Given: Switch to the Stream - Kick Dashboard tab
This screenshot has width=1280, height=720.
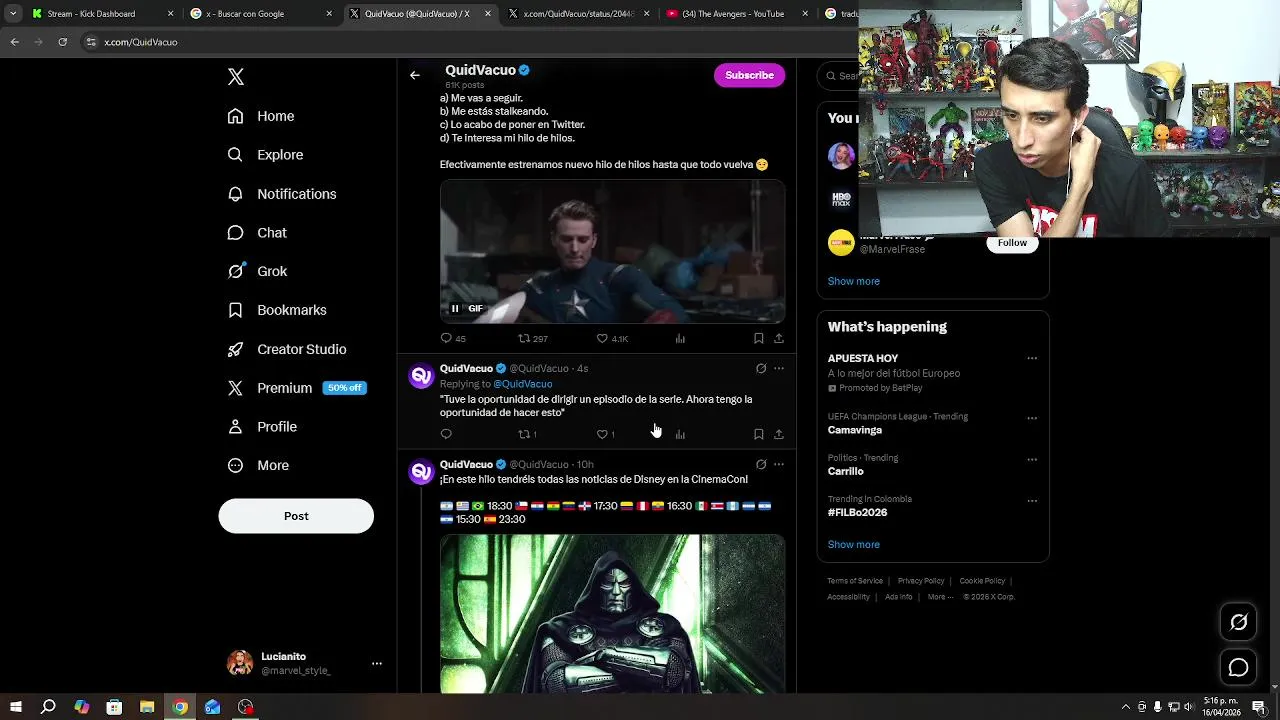Looking at the screenshot, I should pos(102,14).
